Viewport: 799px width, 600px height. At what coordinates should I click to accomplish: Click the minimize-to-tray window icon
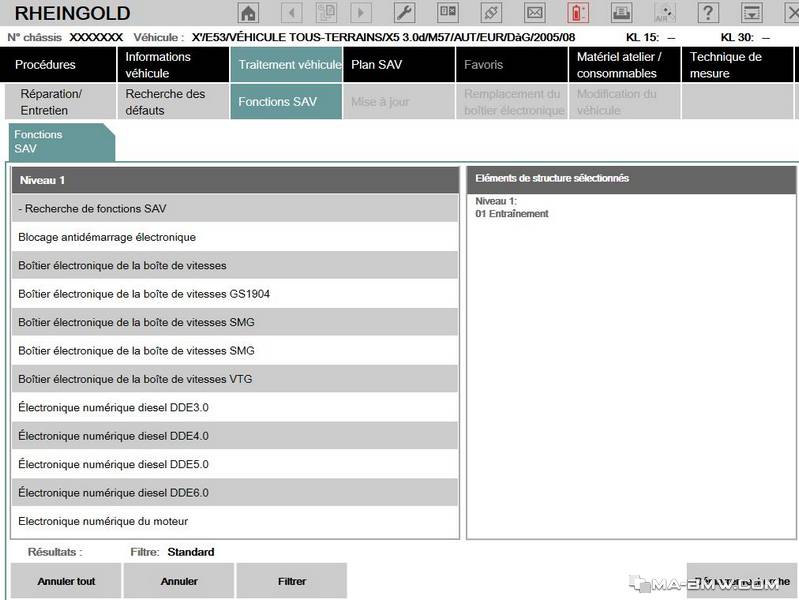(752, 13)
